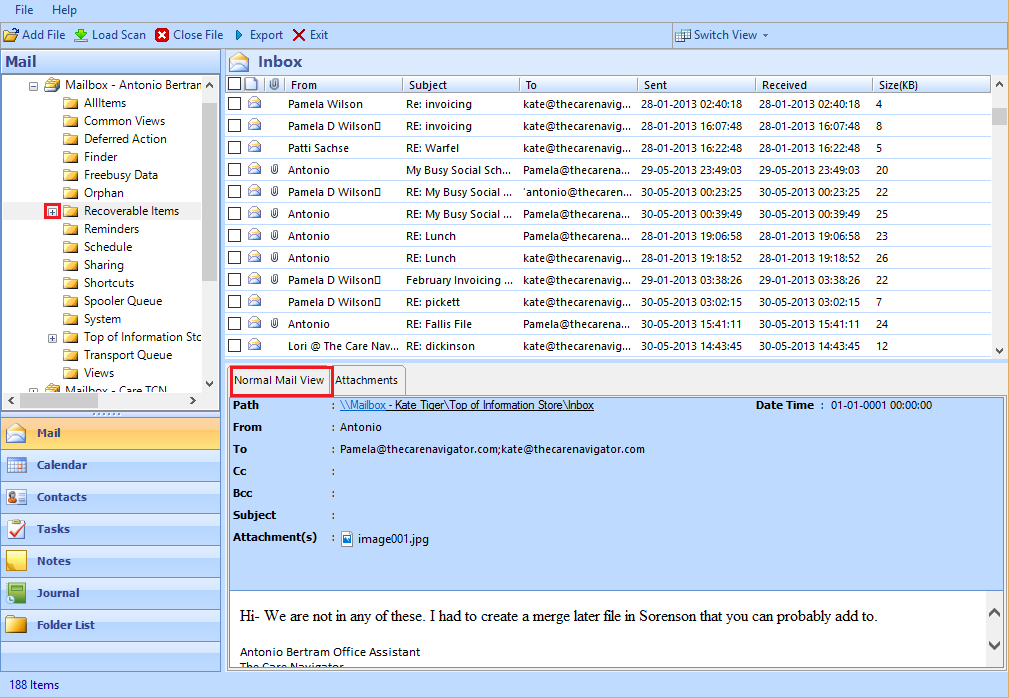Click the Switch View layout icon
Screen dimensions: 1009x698
coord(683,35)
